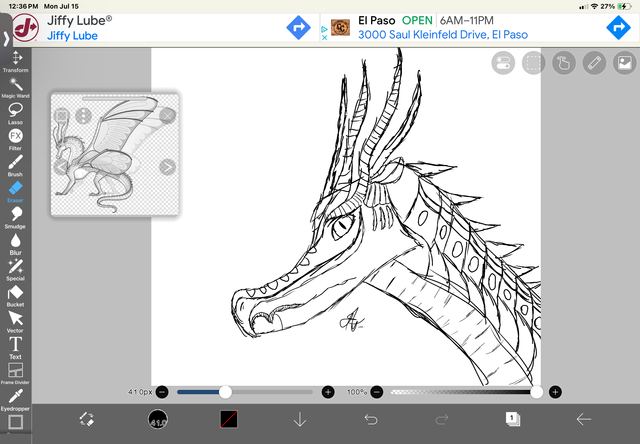Image resolution: width=640 pixels, height=444 pixels.
Task: Select the Magic Wand tool
Action: coord(16,88)
